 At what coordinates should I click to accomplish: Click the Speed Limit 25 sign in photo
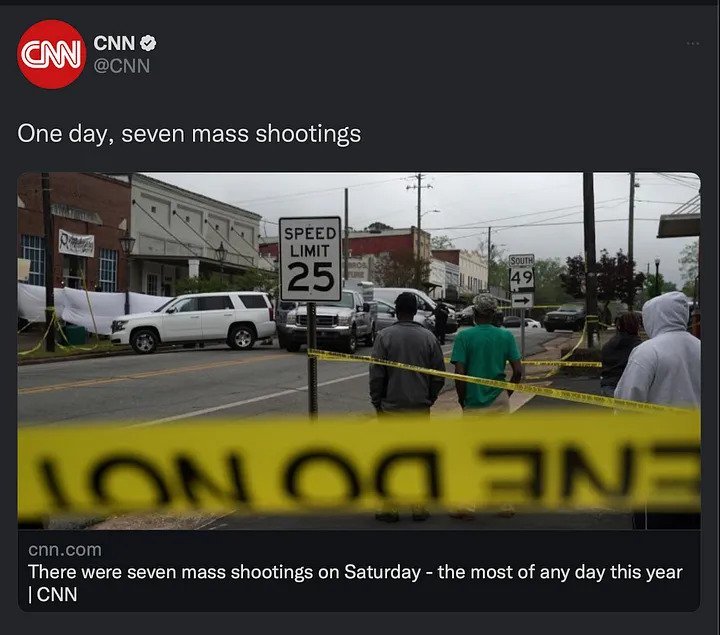310,259
